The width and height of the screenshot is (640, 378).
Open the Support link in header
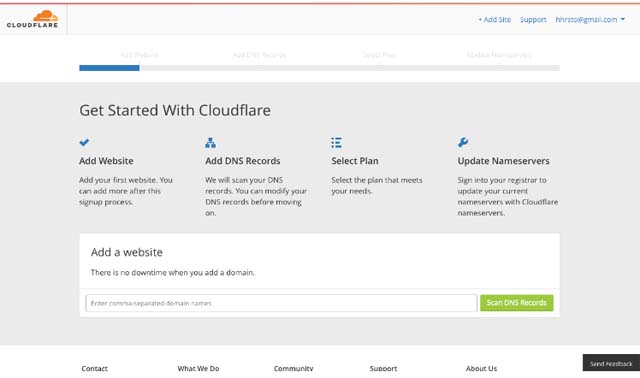pos(533,19)
